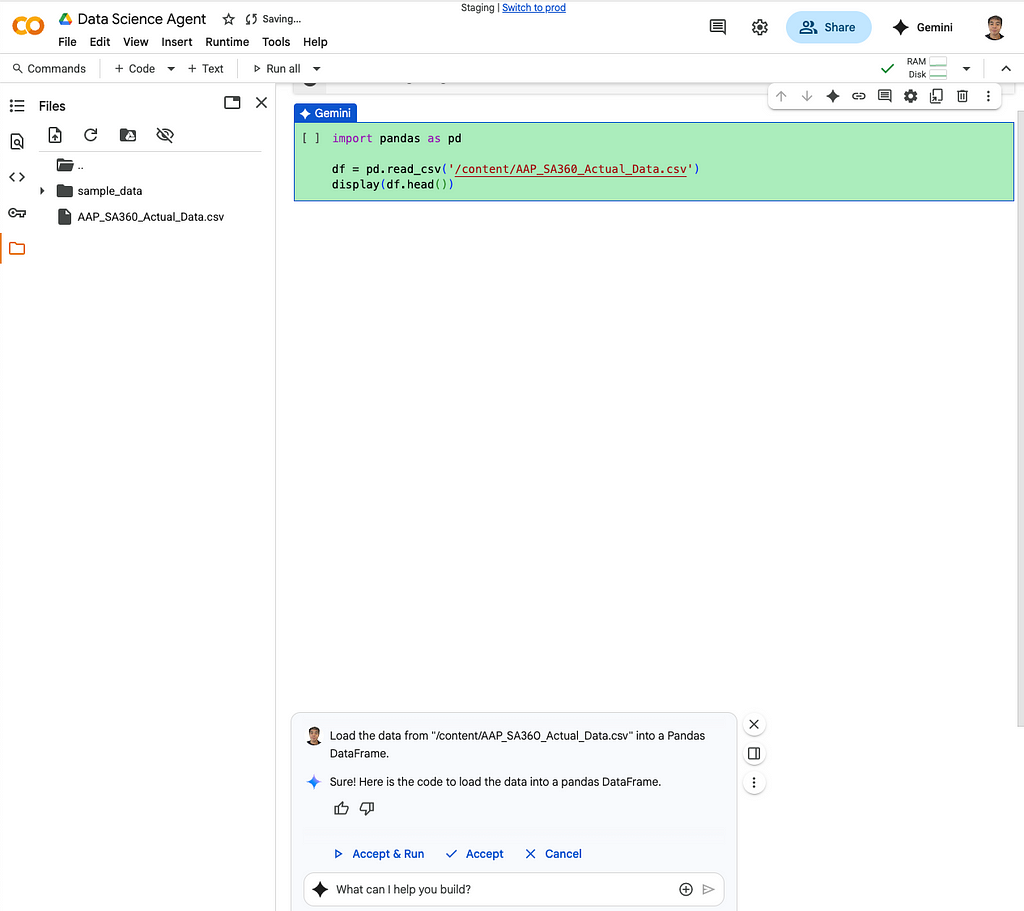Open settings gear in the header

pos(759,27)
